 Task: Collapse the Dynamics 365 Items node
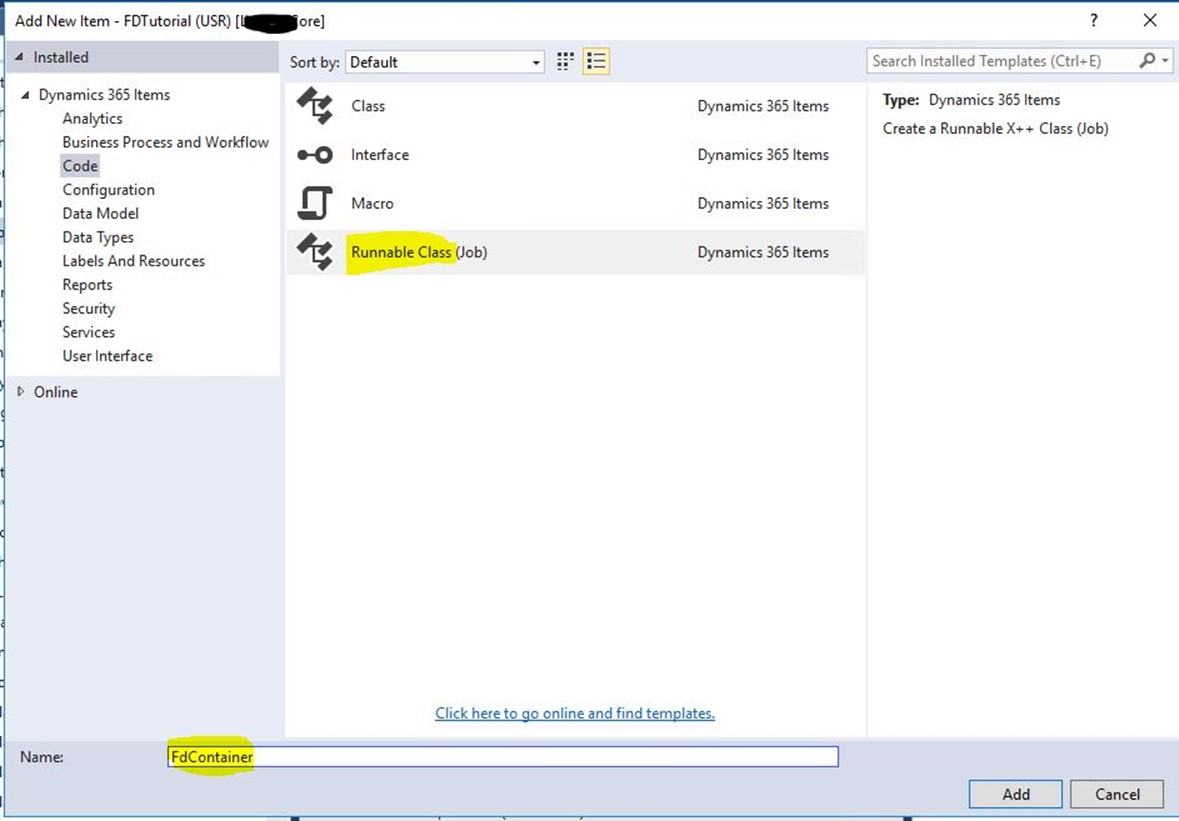pos(26,95)
